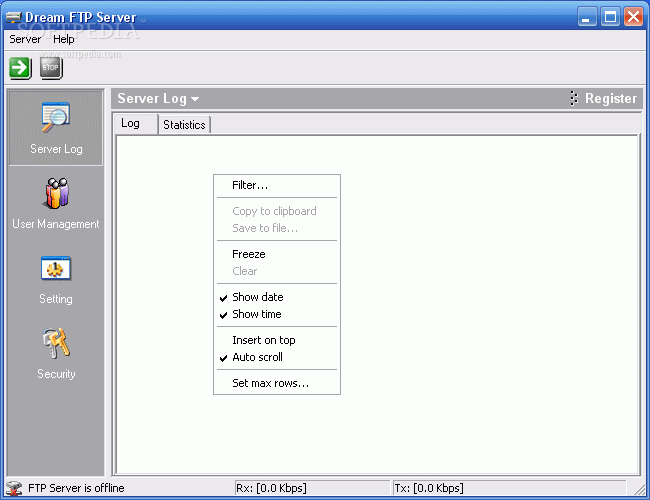Open the Server menu
Screen dimensions: 650x500
point(25,39)
